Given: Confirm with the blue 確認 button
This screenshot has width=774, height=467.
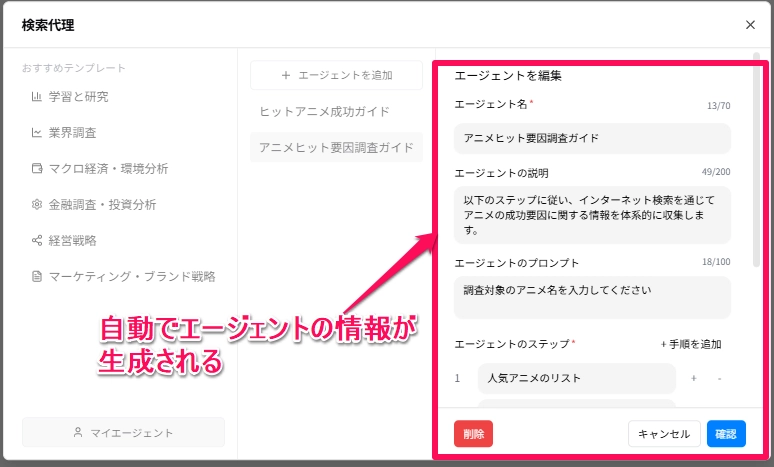Looking at the screenshot, I should 726,434.
